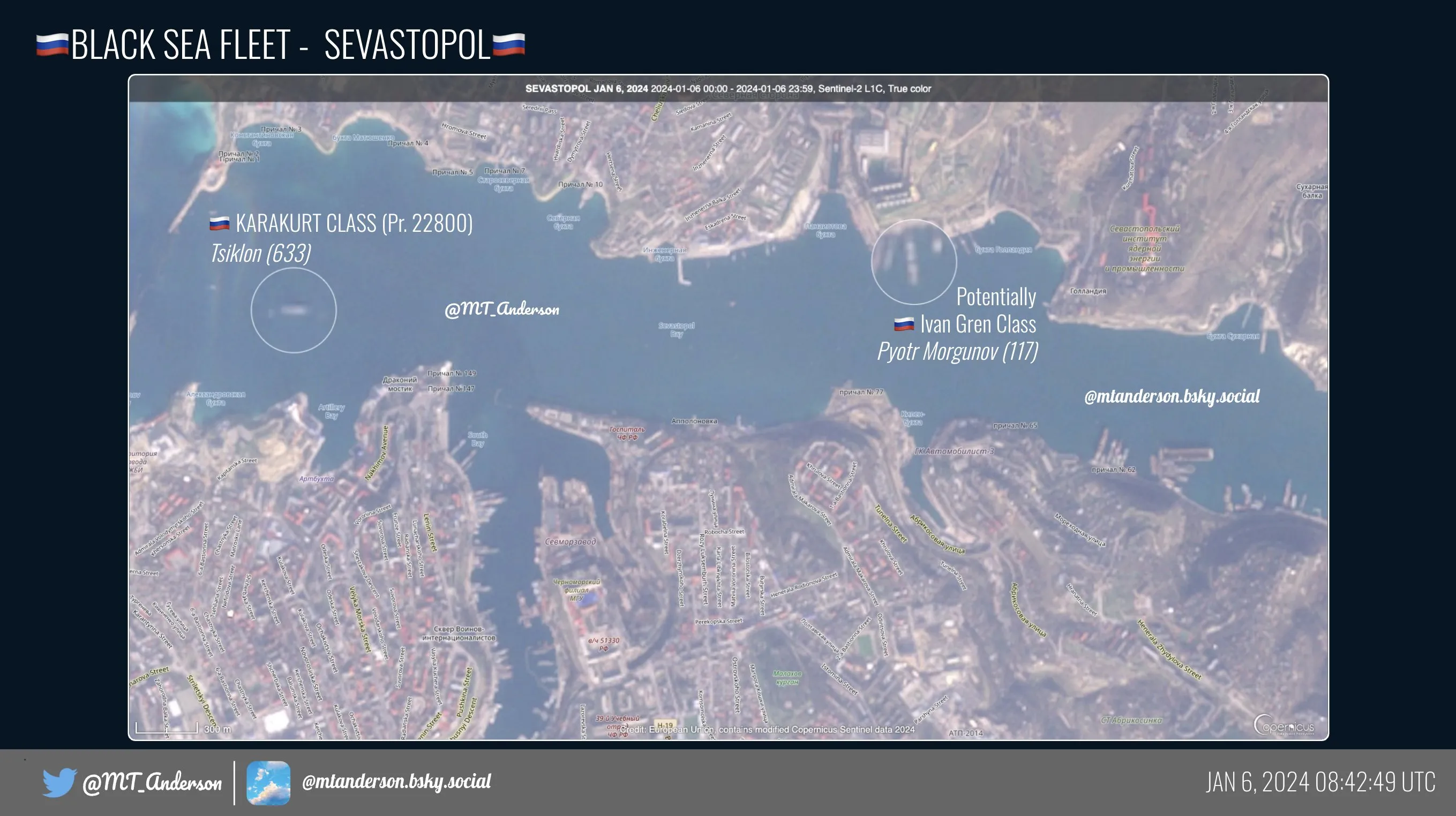Click the Copernicus Sentinel credit text
The width and height of the screenshot is (1456, 816).
tap(767, 730)
